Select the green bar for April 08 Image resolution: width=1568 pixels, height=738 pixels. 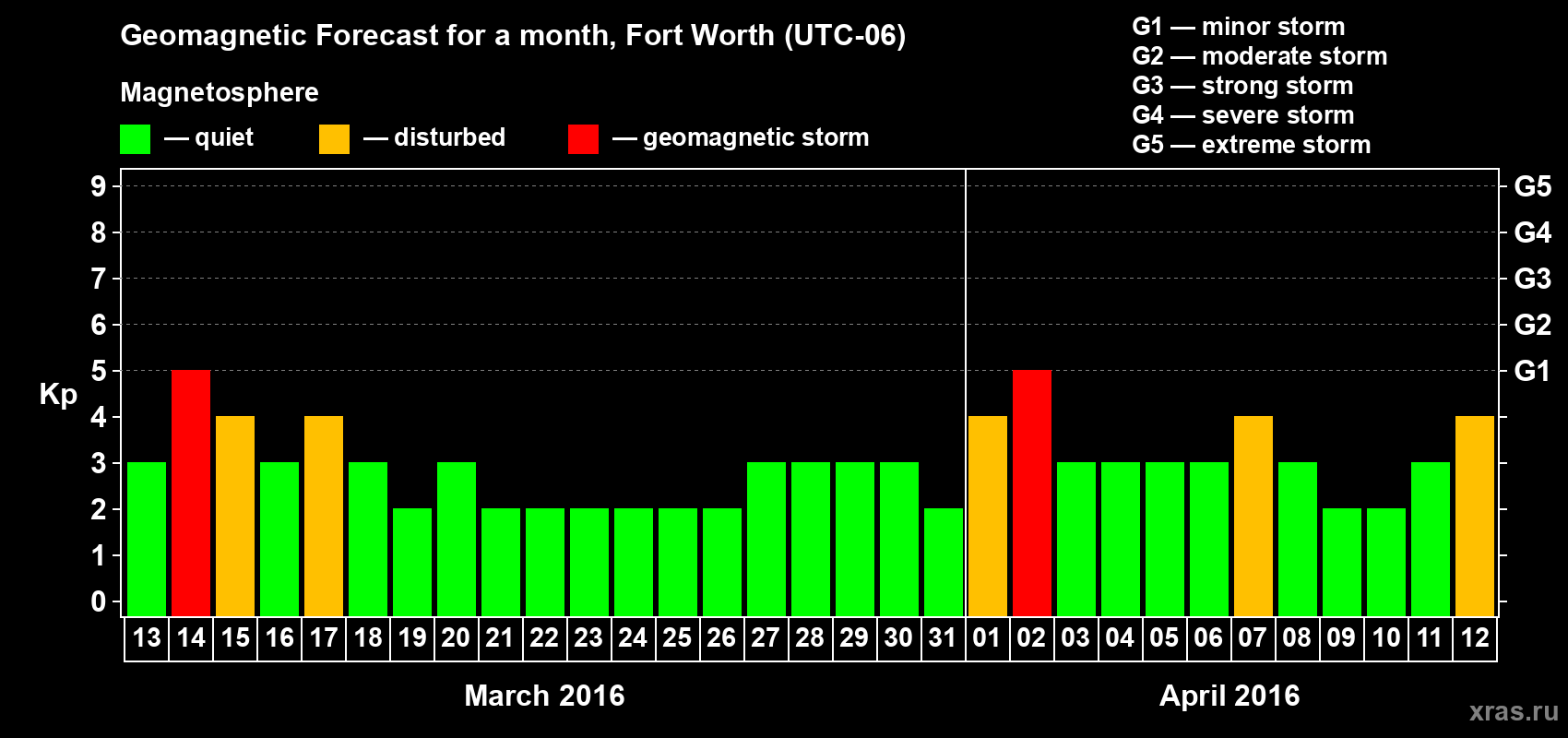[1298, 539]
